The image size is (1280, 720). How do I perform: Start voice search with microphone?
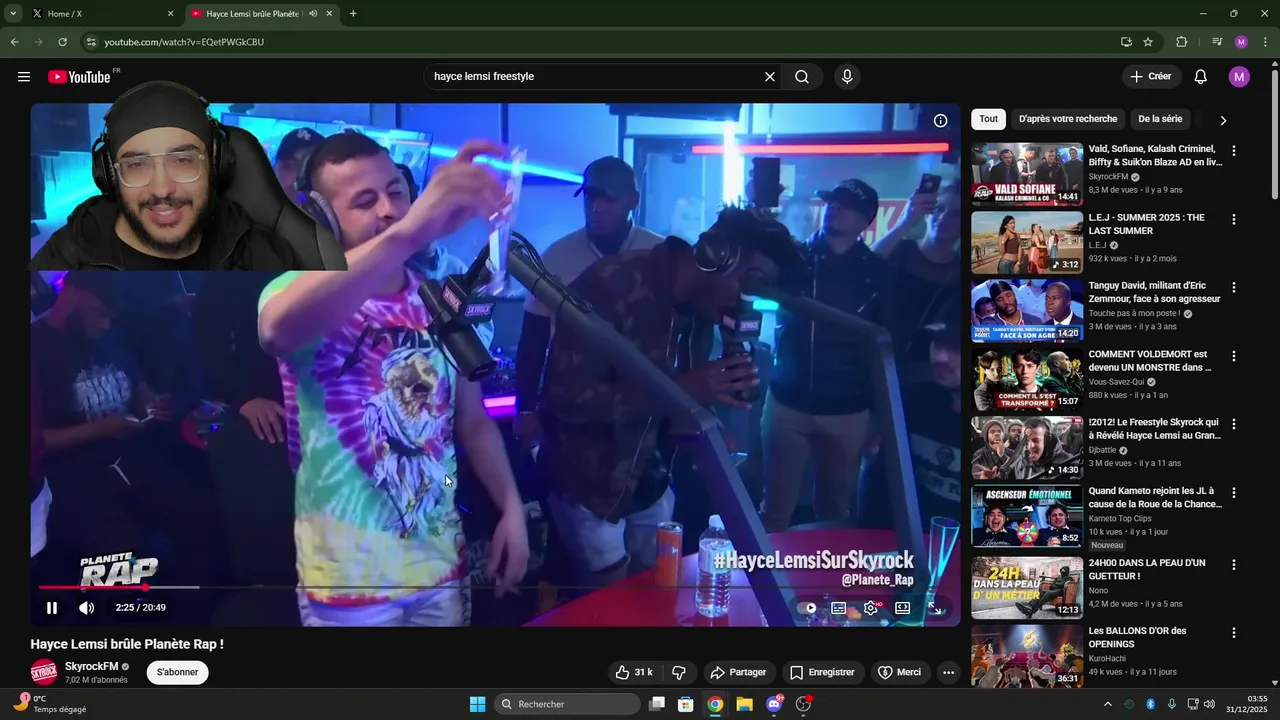coord(847,77)
